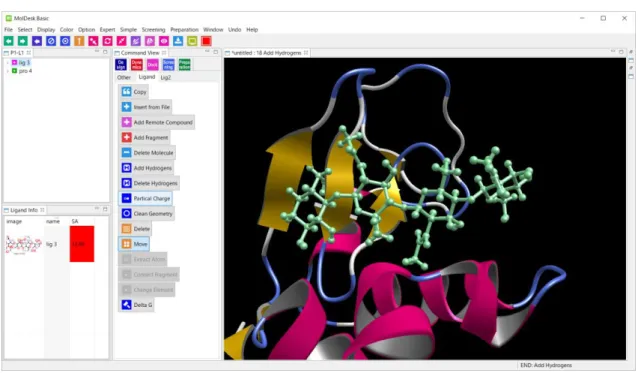
Task: Expand the pro 4 tree node
Action: (7, 71)
